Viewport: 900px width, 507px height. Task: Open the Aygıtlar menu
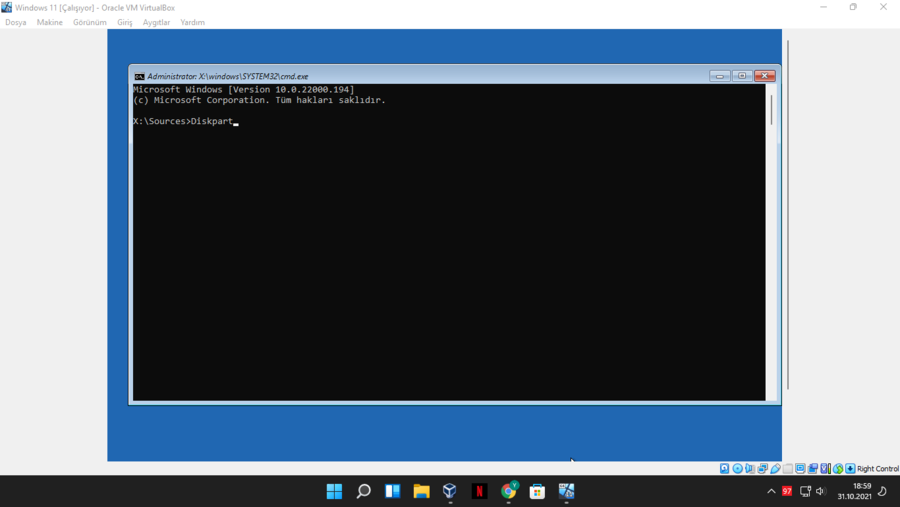[156, 22]
